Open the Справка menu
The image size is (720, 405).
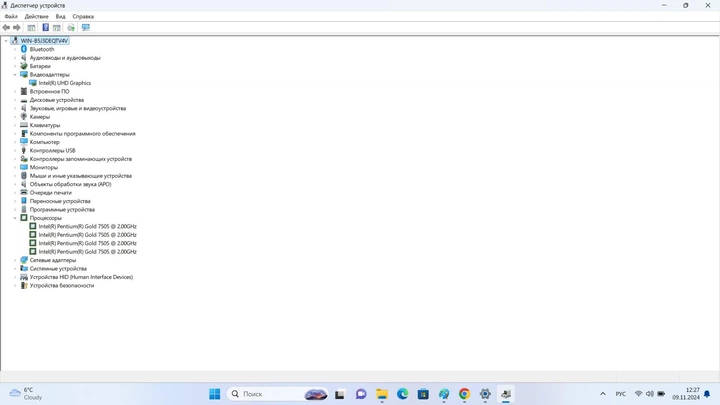click(83, 17)
